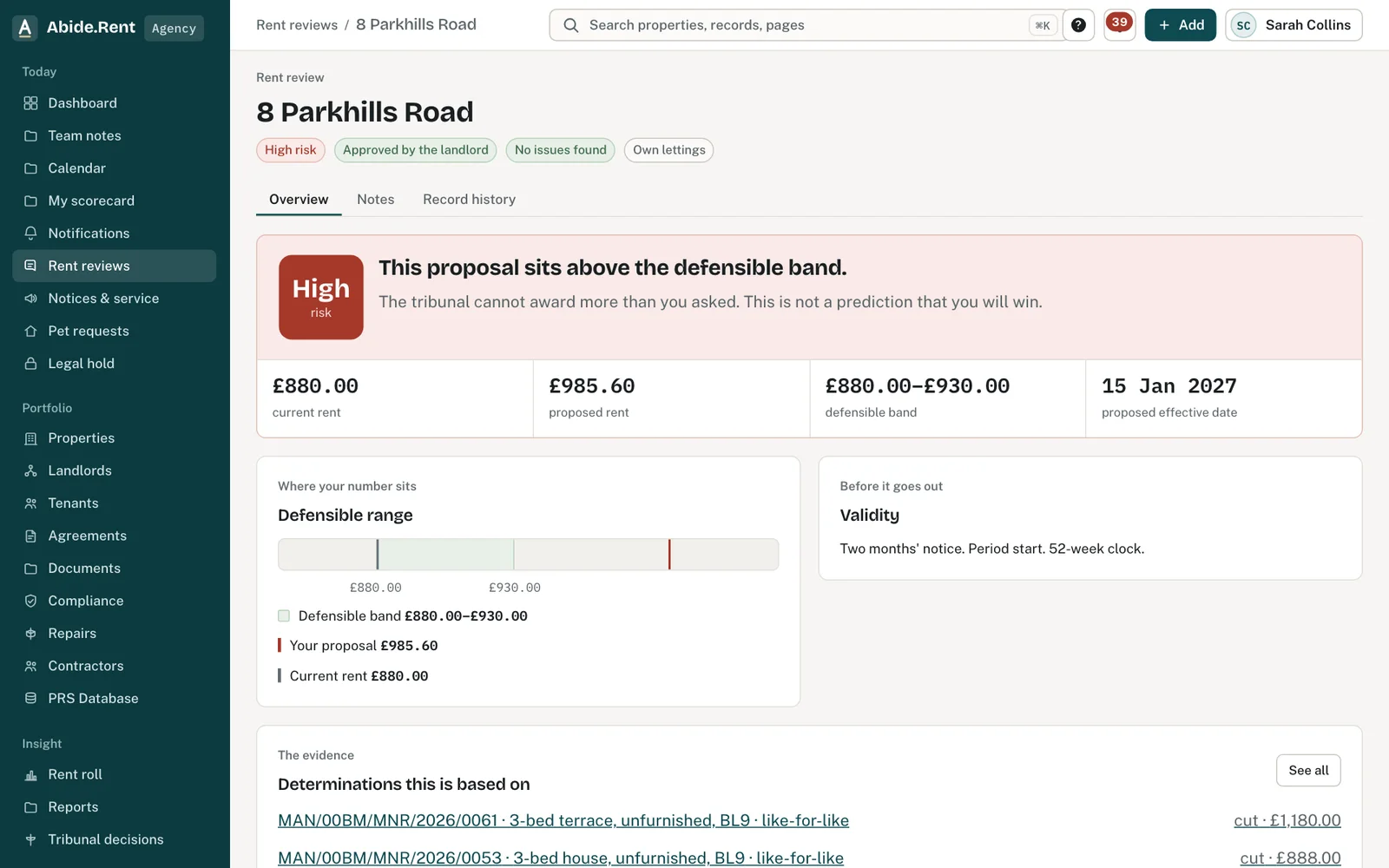
Task: Click the cut · £1,180.00 link
Action: [1287, 820]
